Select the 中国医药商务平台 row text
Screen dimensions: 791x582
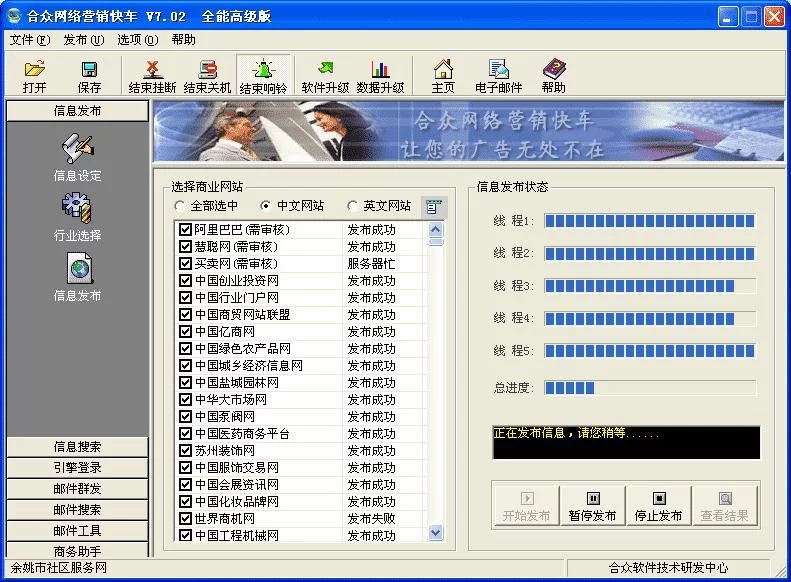tap(242, 434)
